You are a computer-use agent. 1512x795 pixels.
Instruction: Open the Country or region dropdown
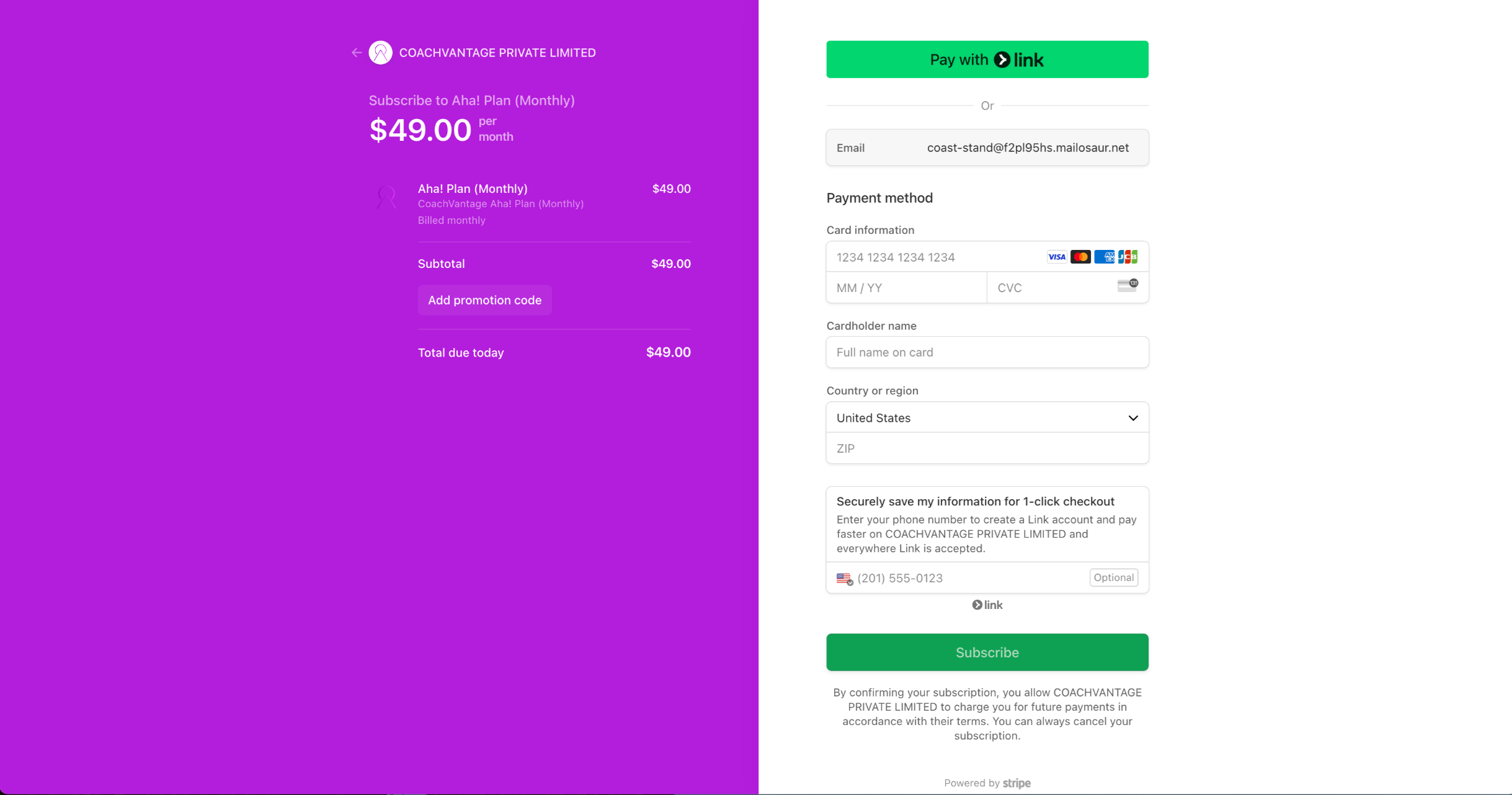pos(987,418)
